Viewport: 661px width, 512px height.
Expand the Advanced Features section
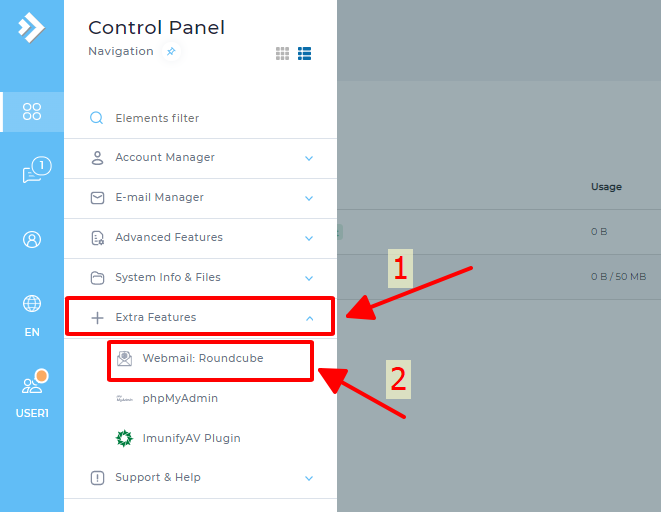click(309, 238)
